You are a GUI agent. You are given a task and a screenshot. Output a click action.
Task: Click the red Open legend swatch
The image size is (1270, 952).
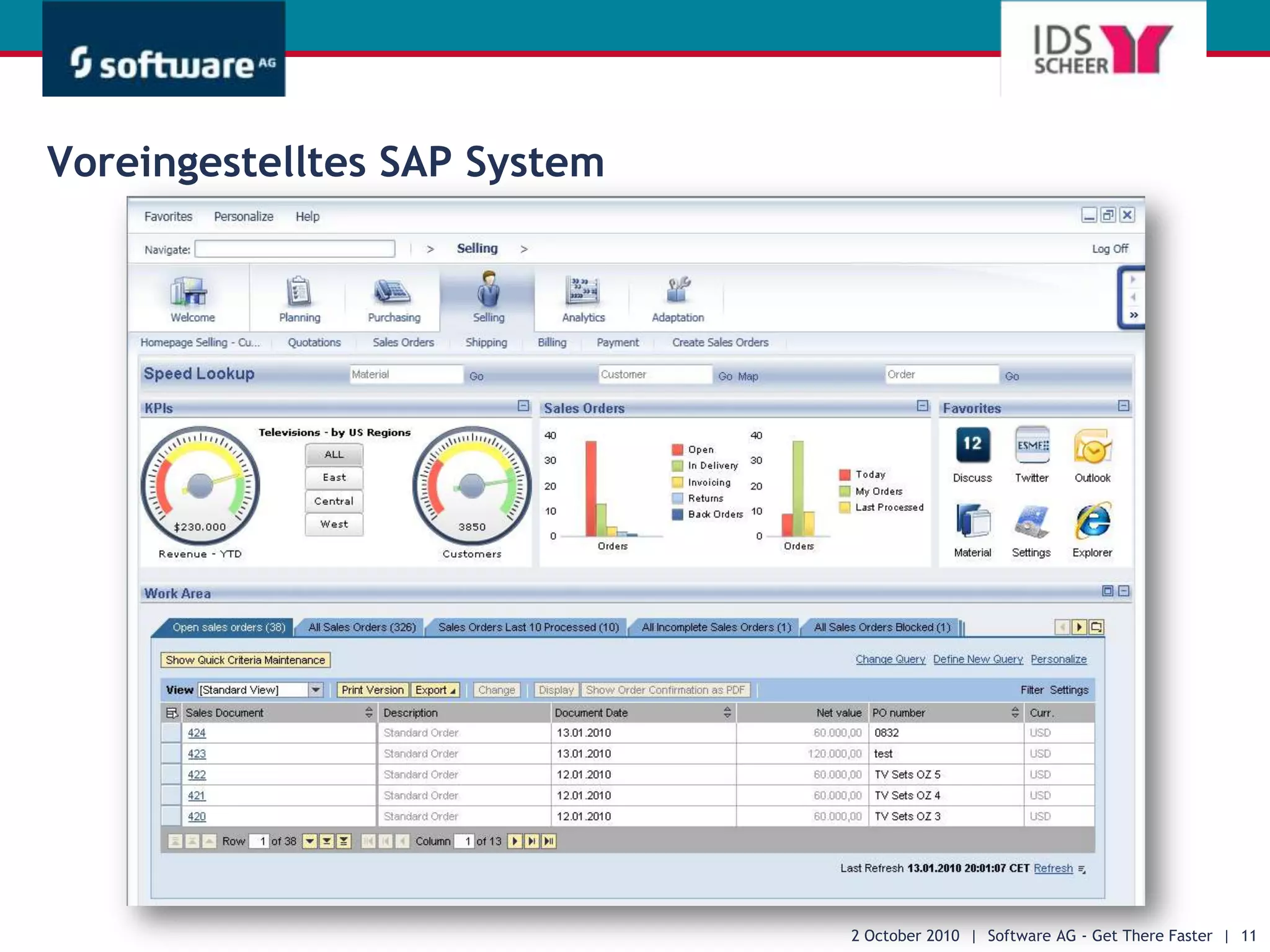coord(678,450)
